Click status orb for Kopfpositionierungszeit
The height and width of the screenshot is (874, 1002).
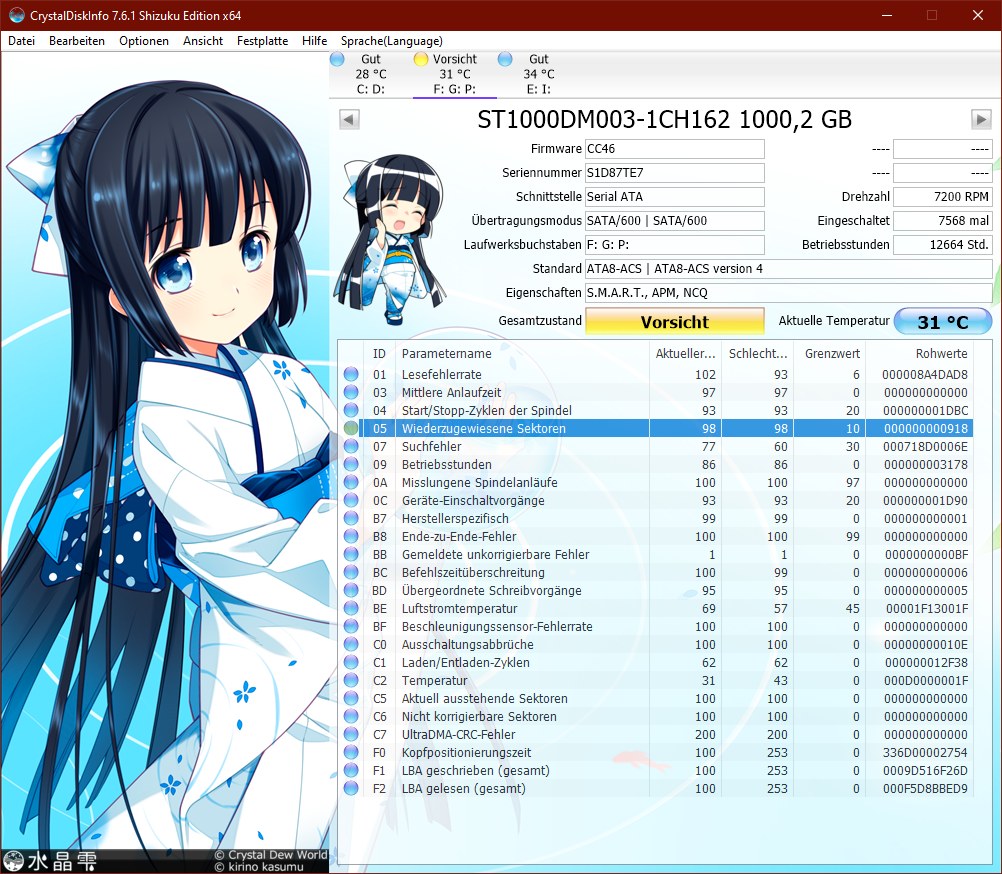point(351,753)
